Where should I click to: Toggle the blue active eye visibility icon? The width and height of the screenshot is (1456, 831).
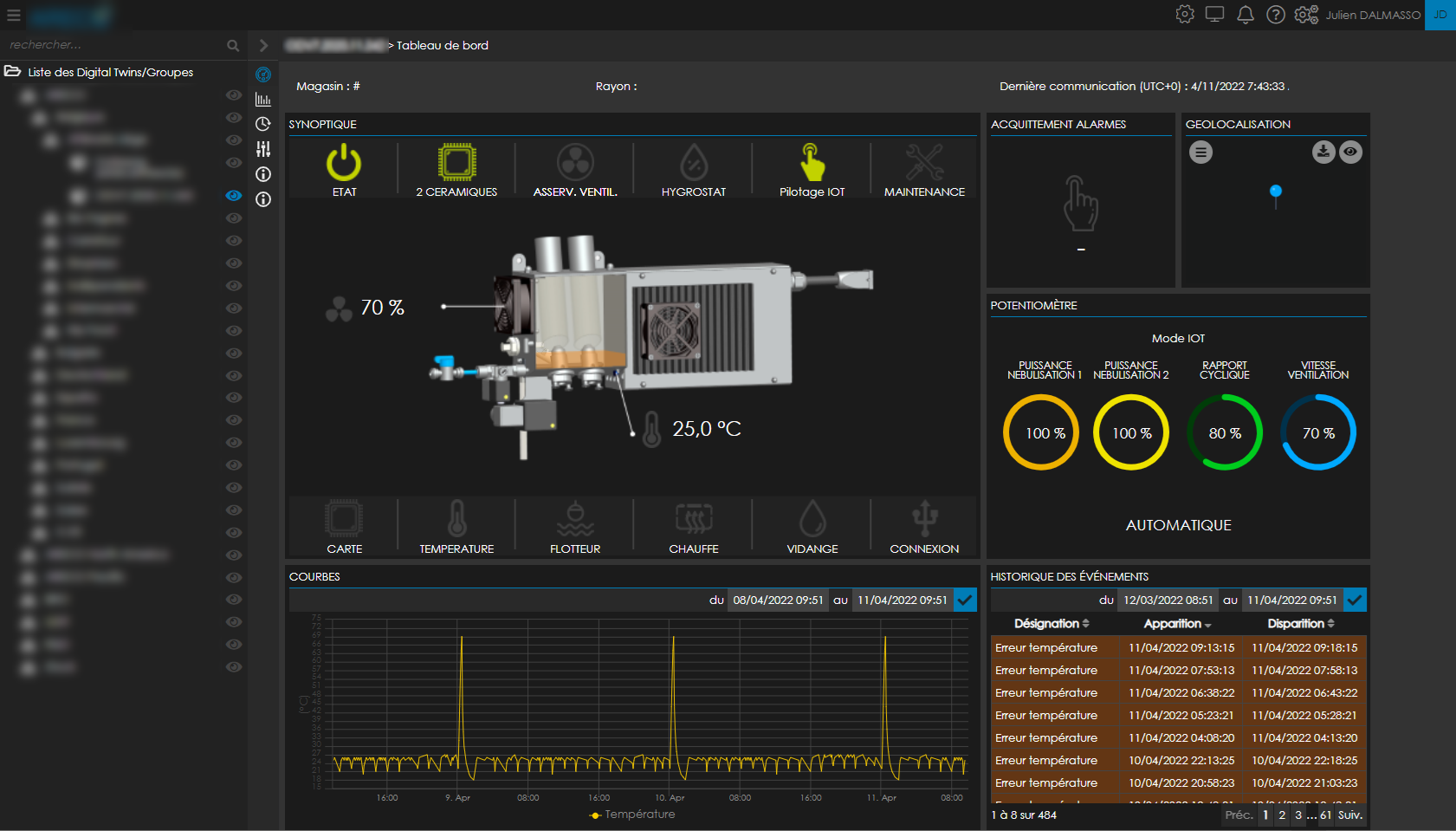(x=233, y=196)
